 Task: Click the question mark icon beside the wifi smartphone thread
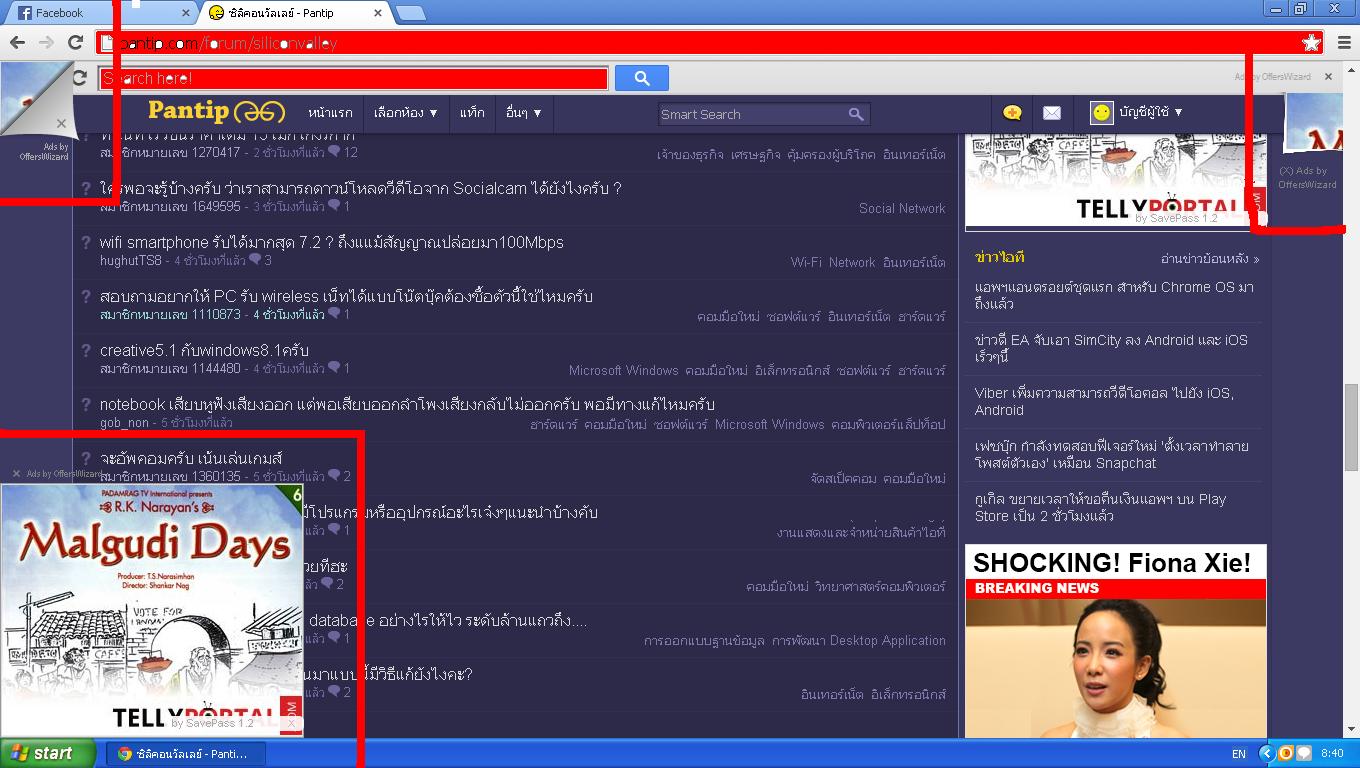pos(86,243)
